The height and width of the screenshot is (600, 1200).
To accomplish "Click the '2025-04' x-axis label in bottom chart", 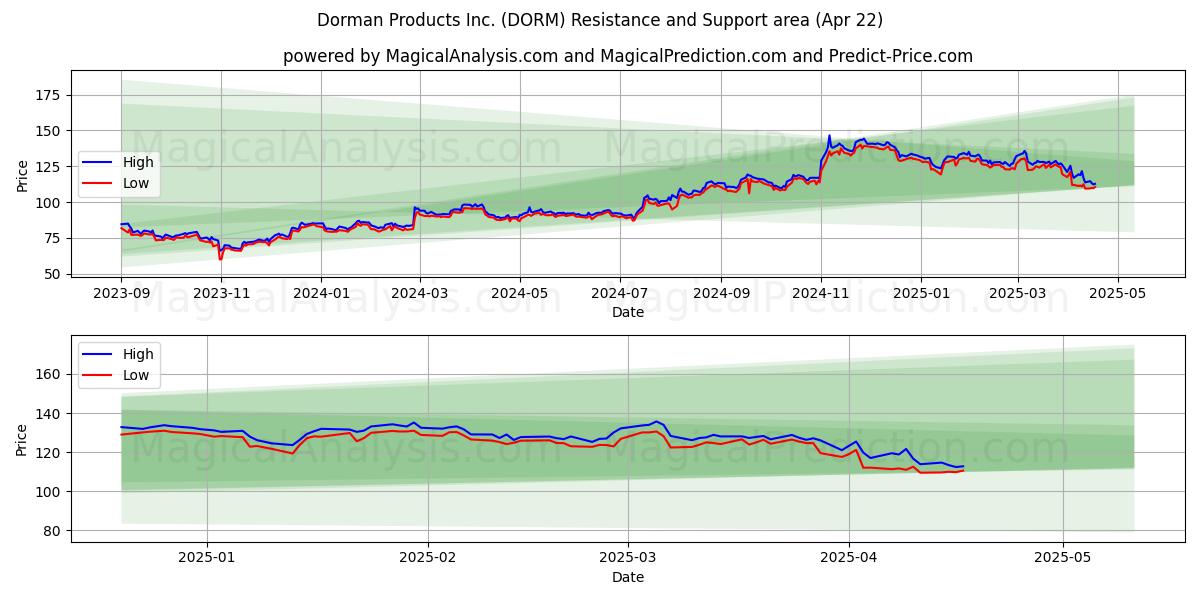I will (x=849, y=559).
